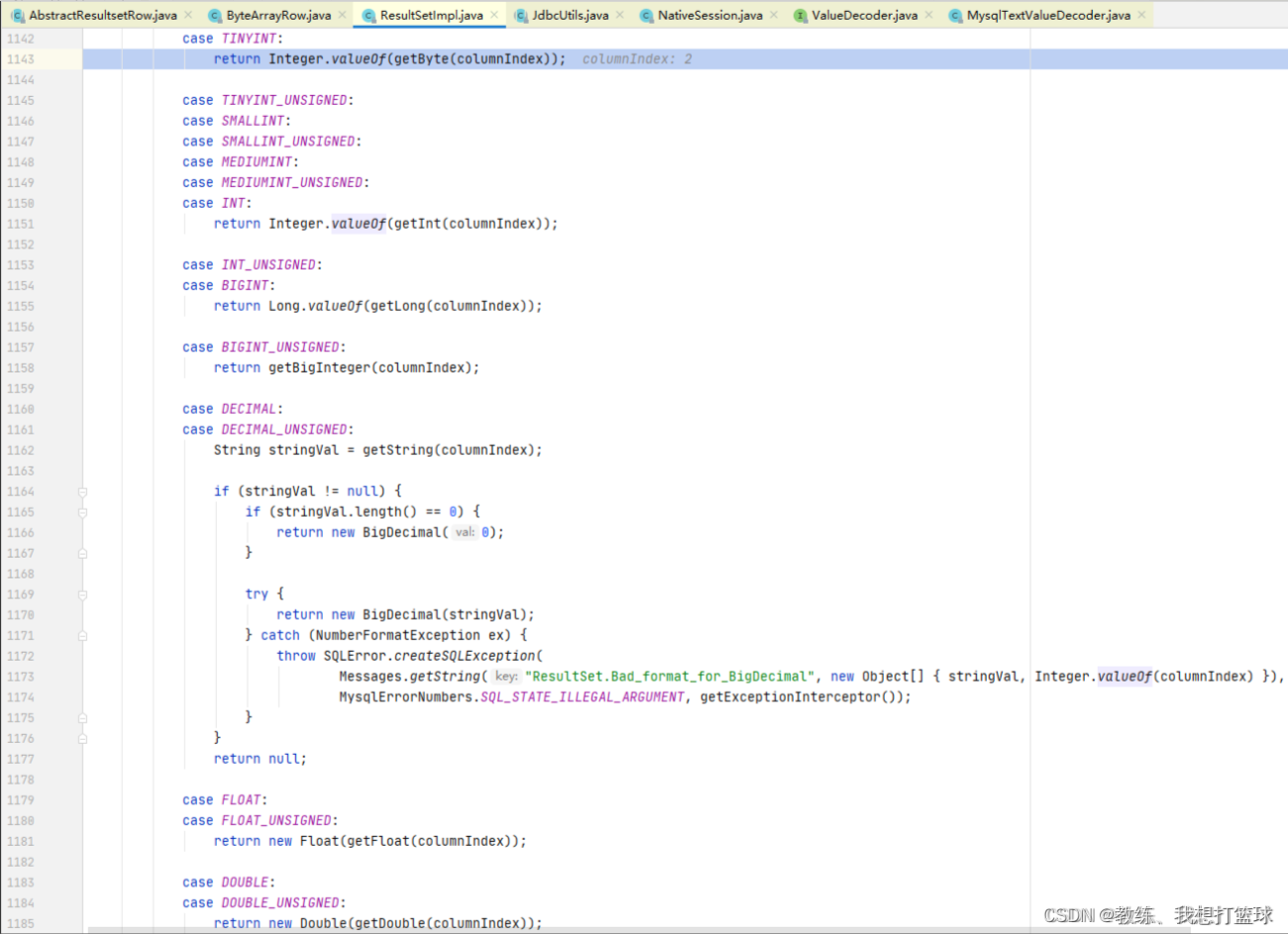Open MysqlTextValueDecoder.java tab
The image size is (1288, 934).
(1048, 15)
